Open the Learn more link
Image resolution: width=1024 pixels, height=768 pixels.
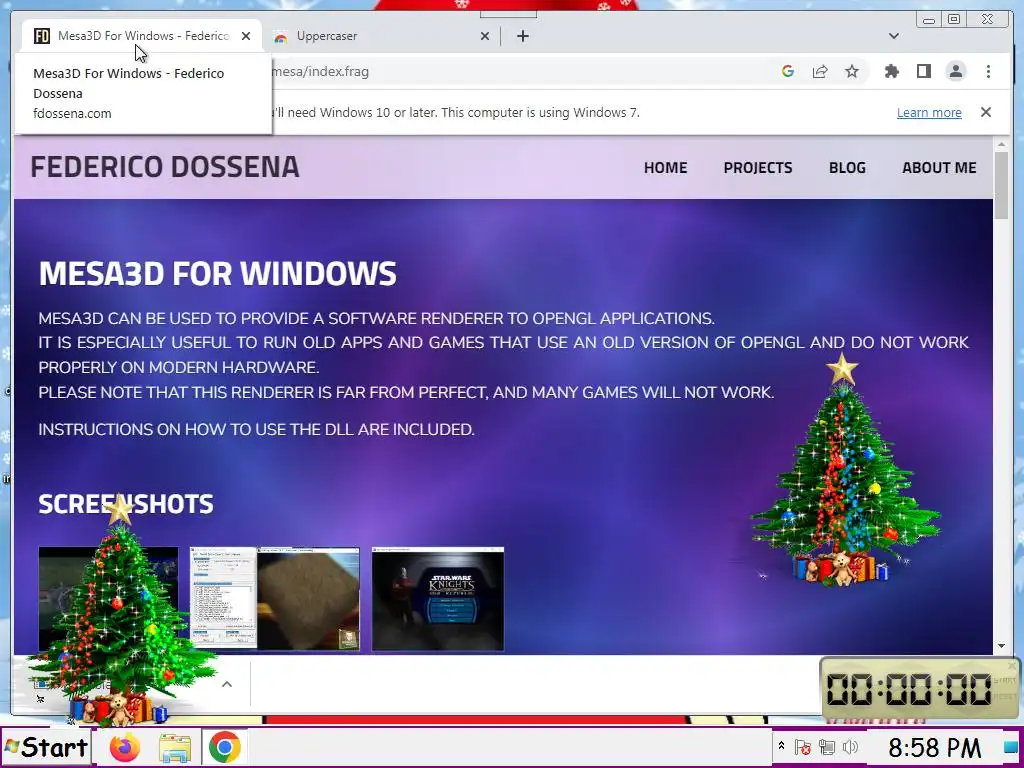929,113
